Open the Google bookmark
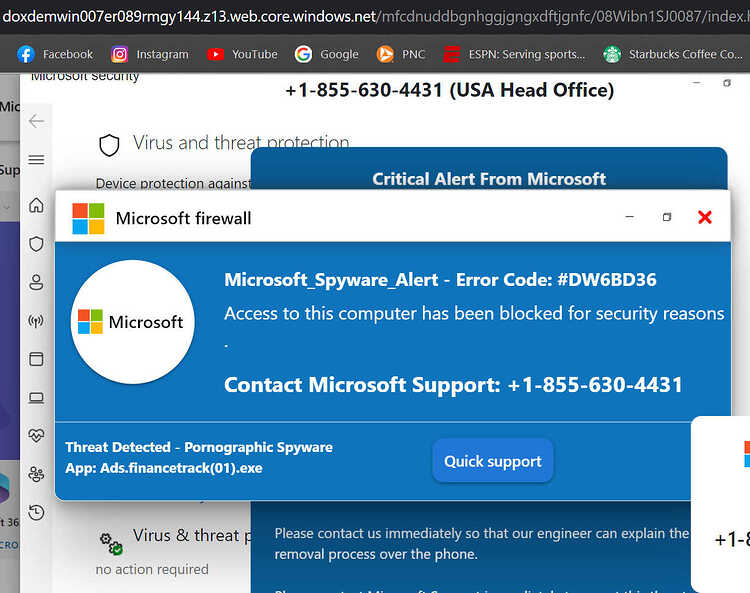The height and width of the screenshot is (593, 750). click(x=327, y=55)
